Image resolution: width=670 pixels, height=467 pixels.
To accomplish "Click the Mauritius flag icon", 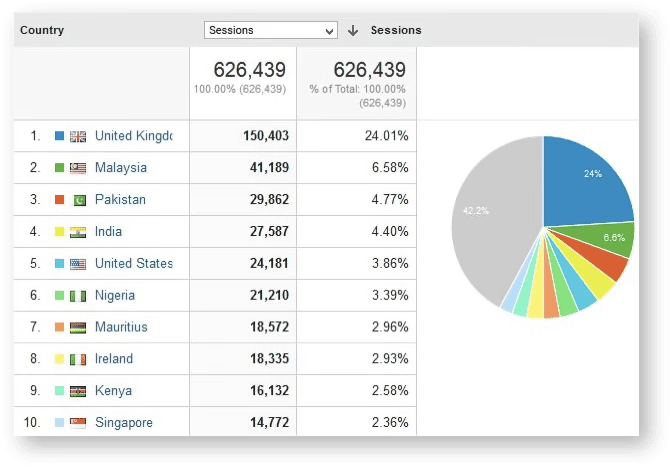I will [x=78, y=328].
